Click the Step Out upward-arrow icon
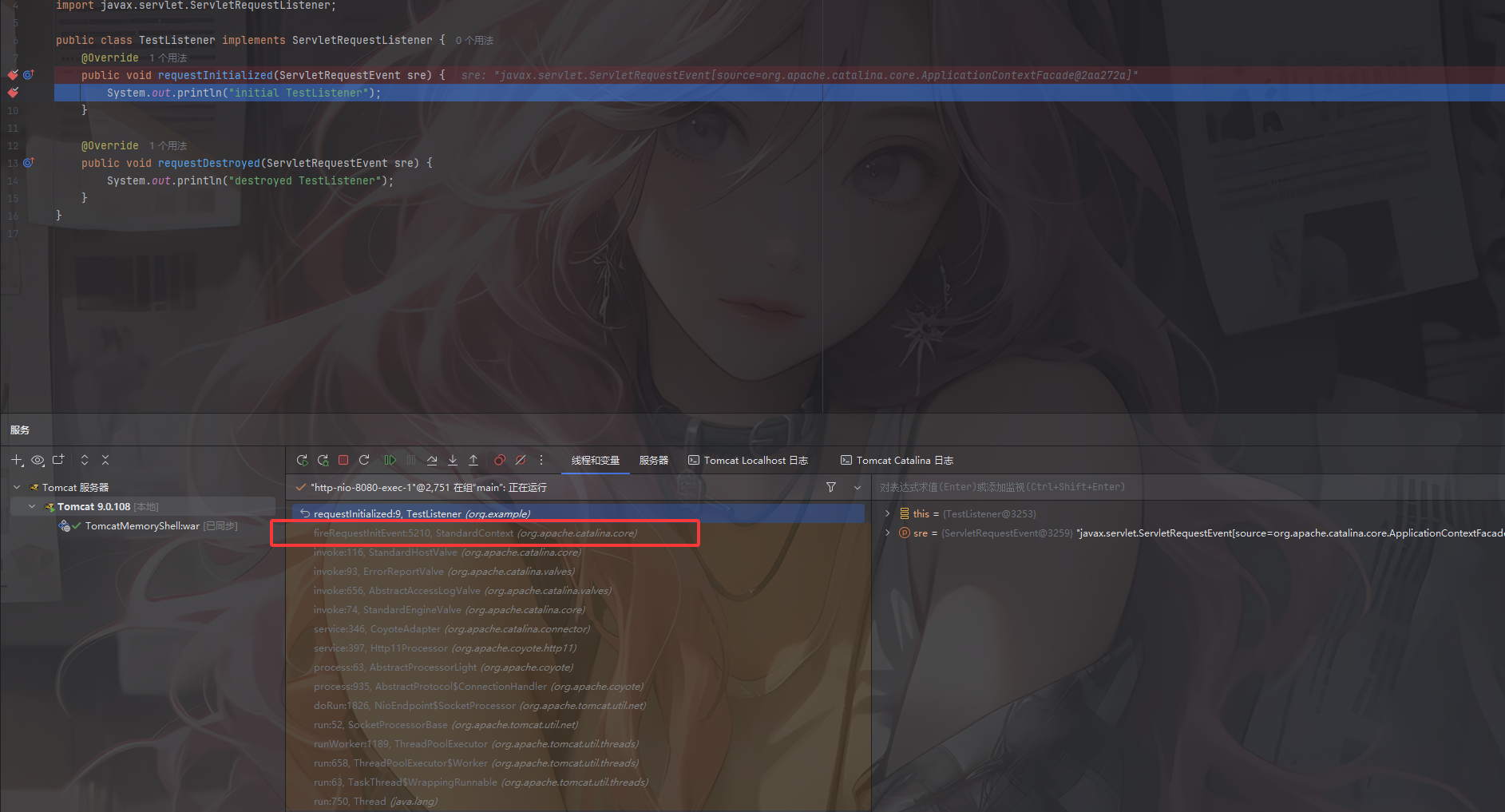The width and height of the screenshot is (1505, 812). [473, 460]
